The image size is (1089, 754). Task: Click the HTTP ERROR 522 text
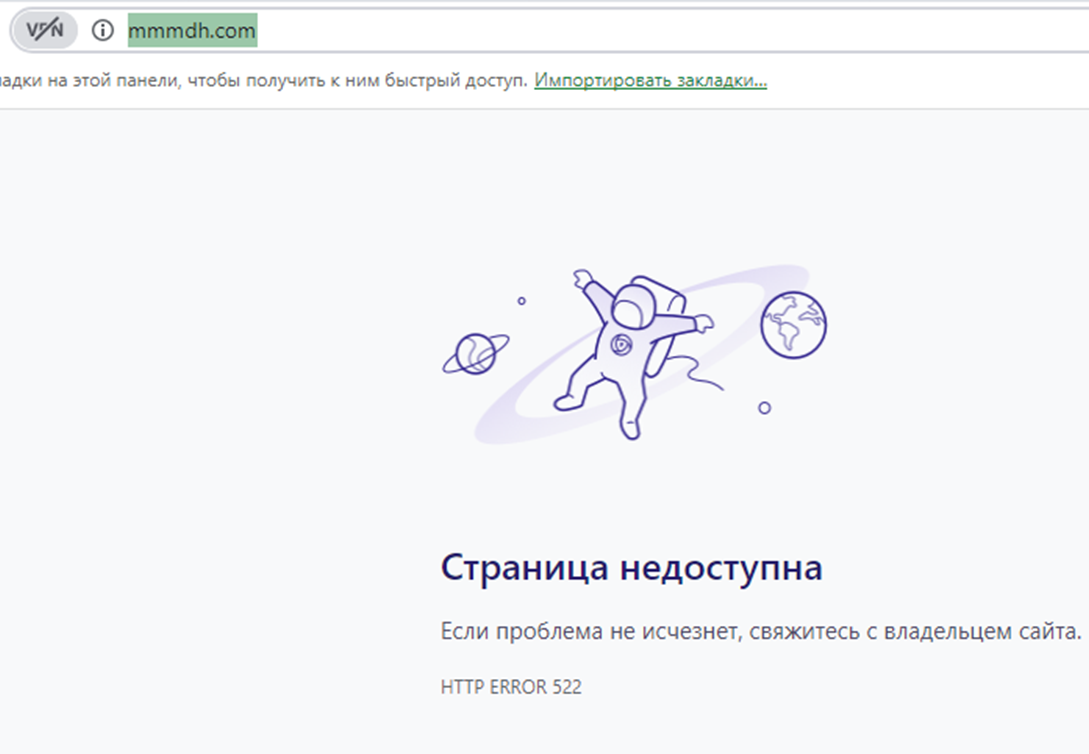point(510,687)
